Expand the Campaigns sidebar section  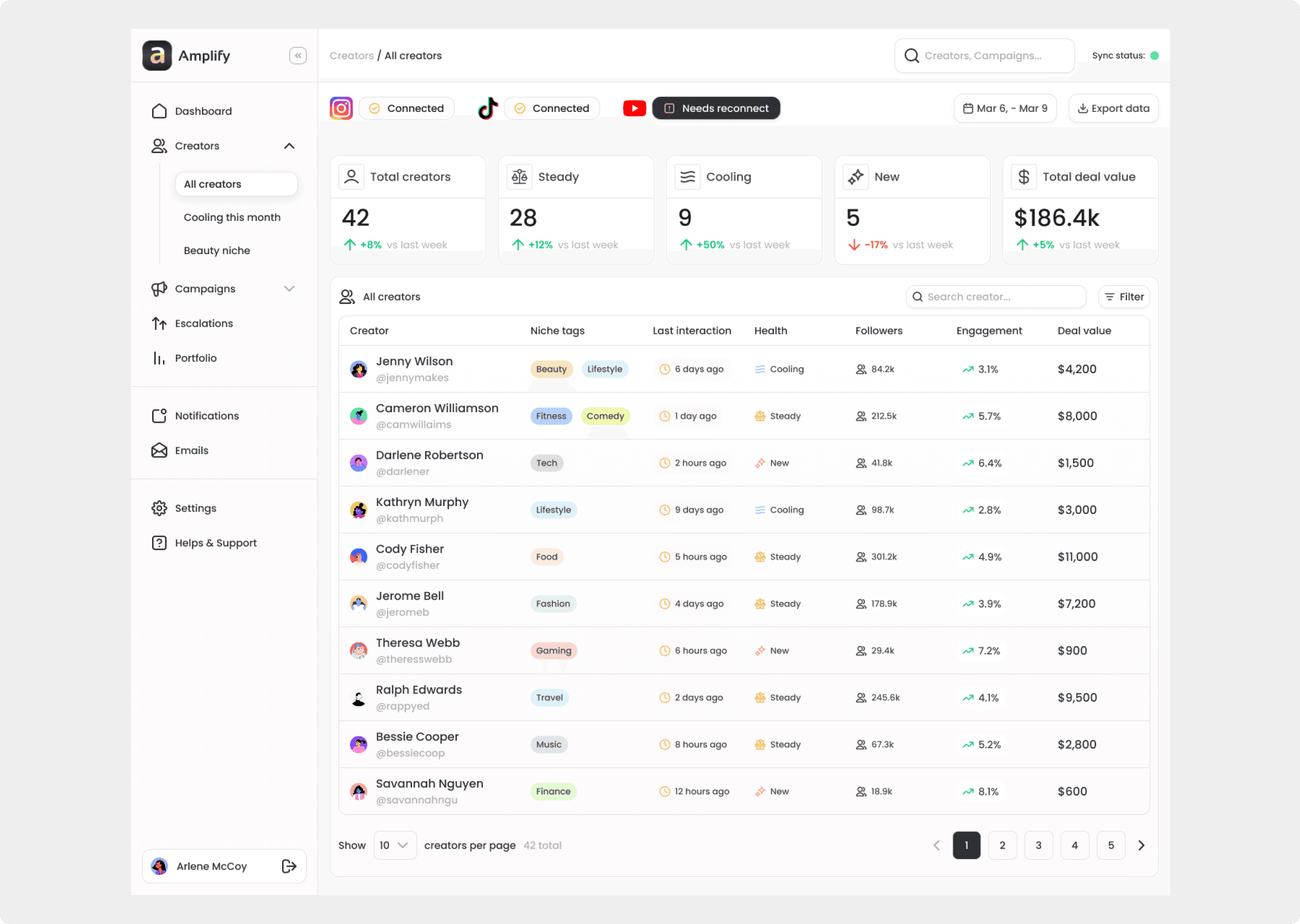click(289, 288)
